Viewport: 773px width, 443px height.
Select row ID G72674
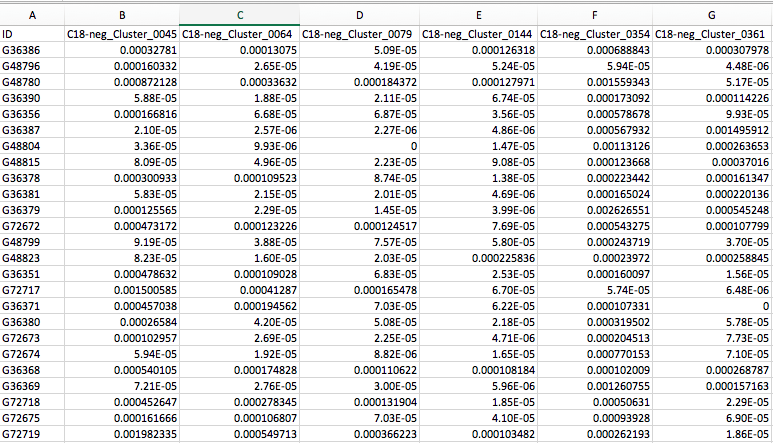coord(32,354)
